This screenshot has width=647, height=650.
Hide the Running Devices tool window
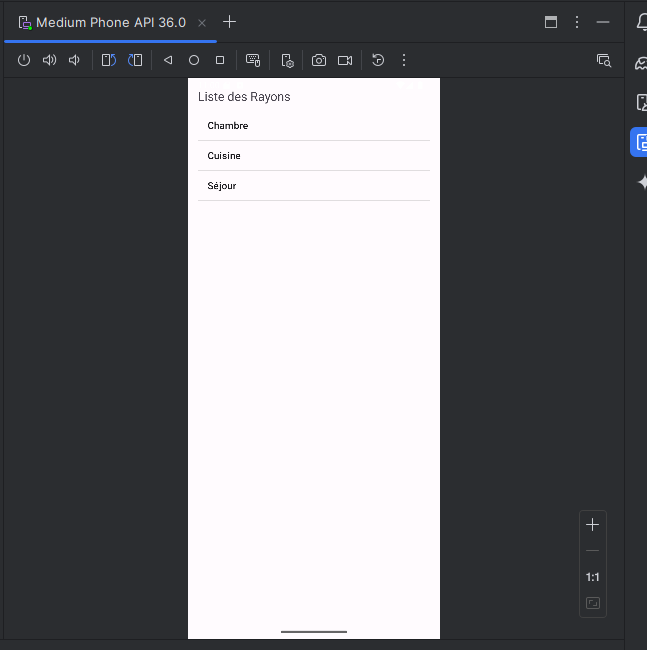(x=603, y=22)
